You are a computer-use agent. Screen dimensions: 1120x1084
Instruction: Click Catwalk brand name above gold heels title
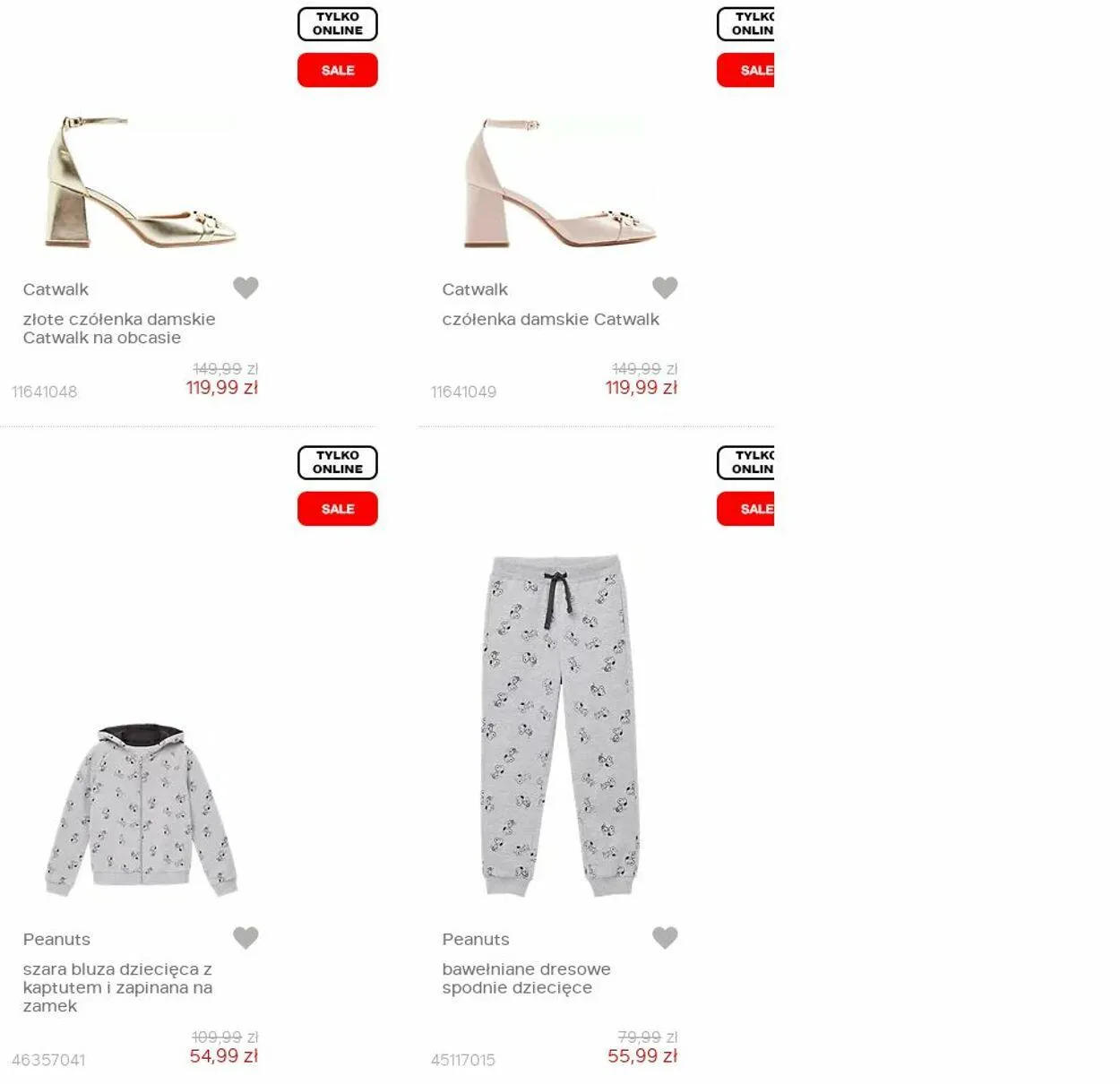(56, 289)
